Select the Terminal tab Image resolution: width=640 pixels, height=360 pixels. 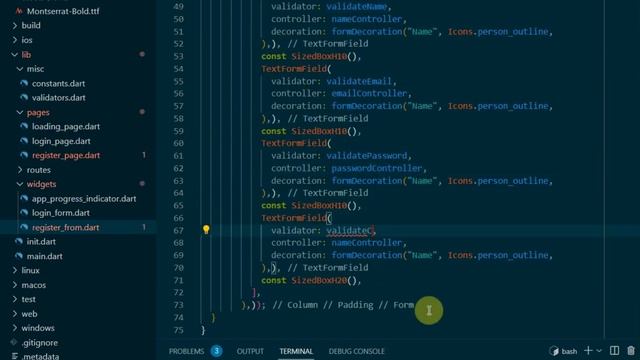click(296, 351)
